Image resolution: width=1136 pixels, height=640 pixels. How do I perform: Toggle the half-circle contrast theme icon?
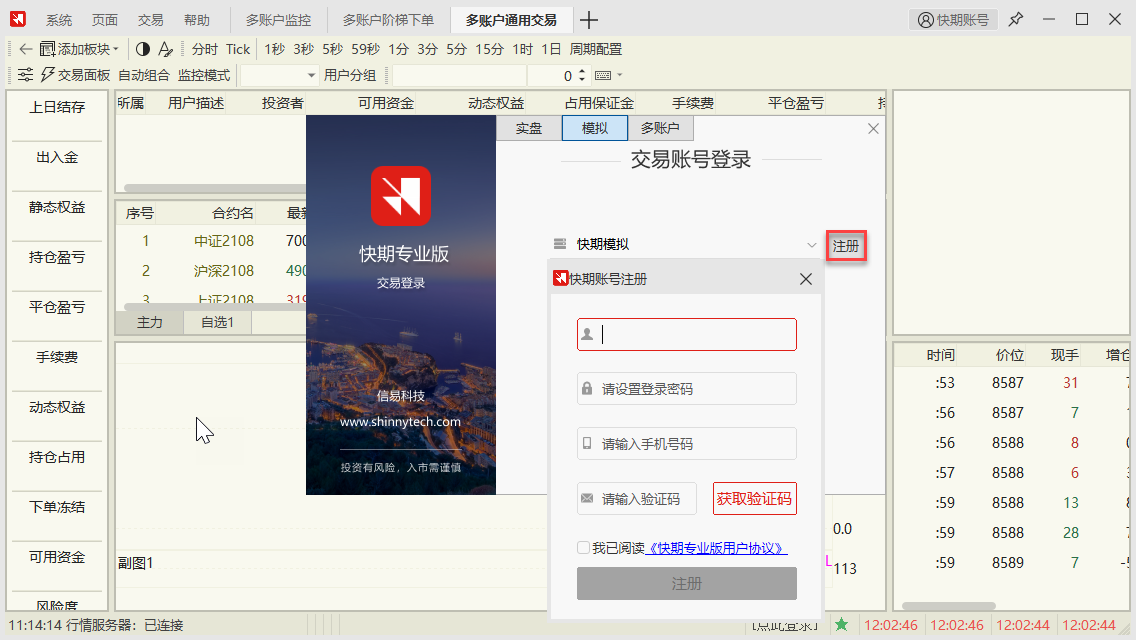(x=143, y=49)
